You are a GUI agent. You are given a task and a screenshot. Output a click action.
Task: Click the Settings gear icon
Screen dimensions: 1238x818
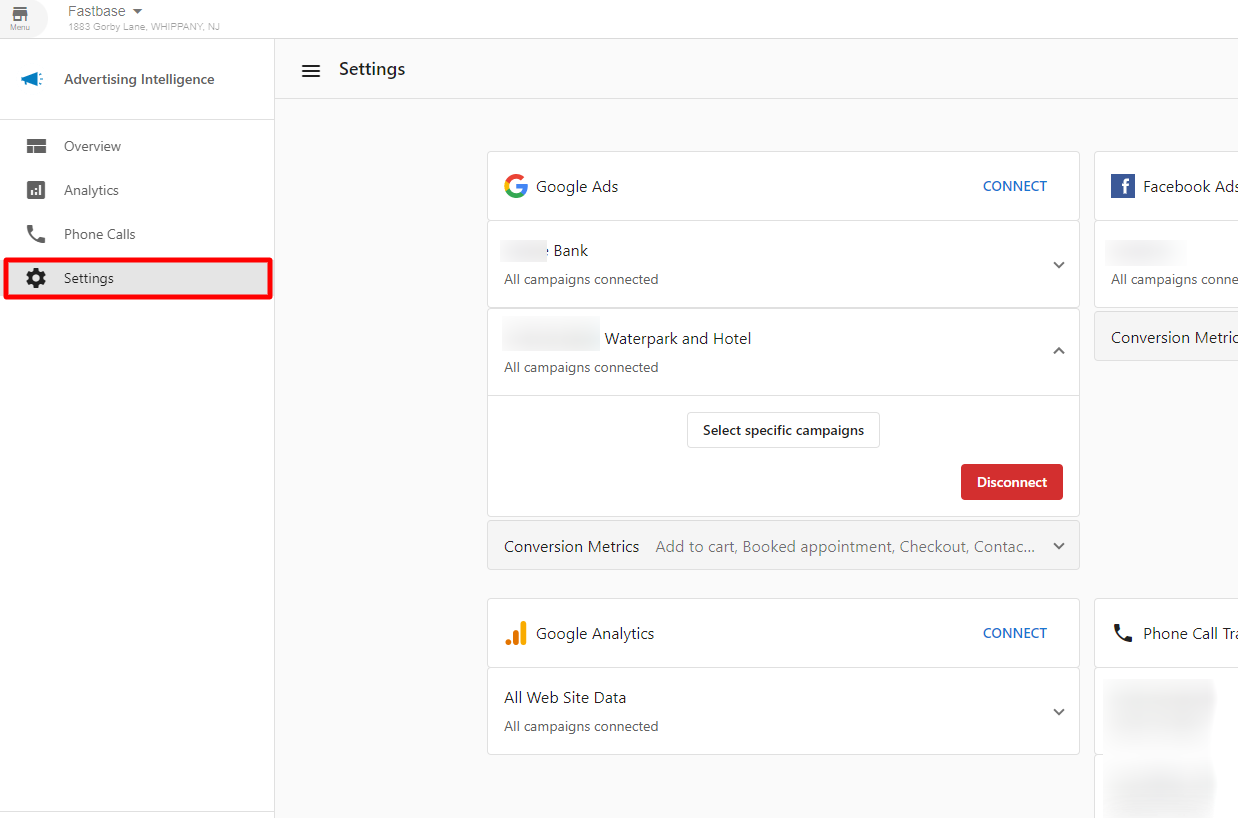[x=37, y=278]
